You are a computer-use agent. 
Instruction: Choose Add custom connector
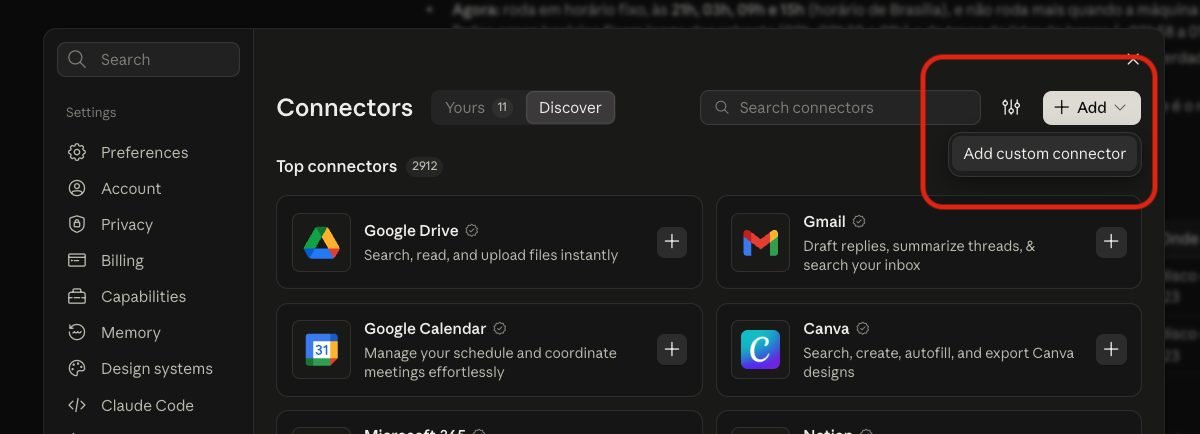click(x=1044, y=154)
